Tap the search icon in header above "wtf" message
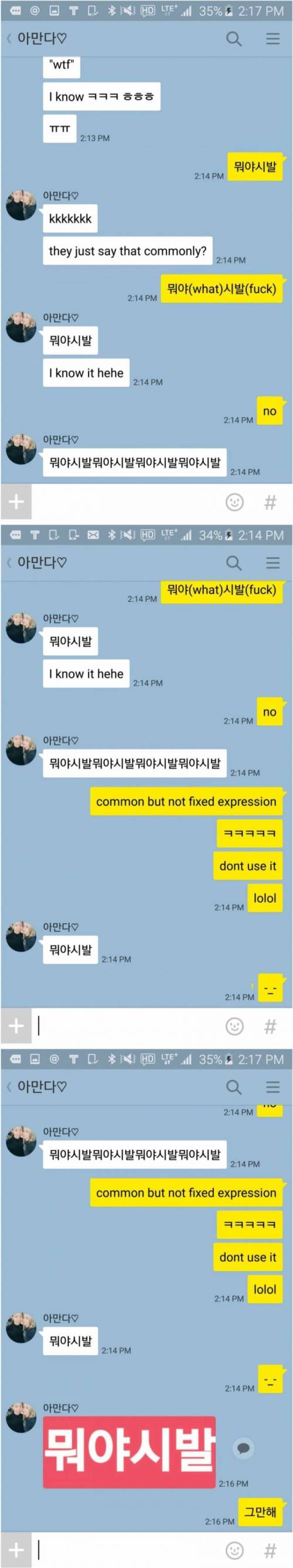Viewport: 293px width, 1568px height. point(234,39)
